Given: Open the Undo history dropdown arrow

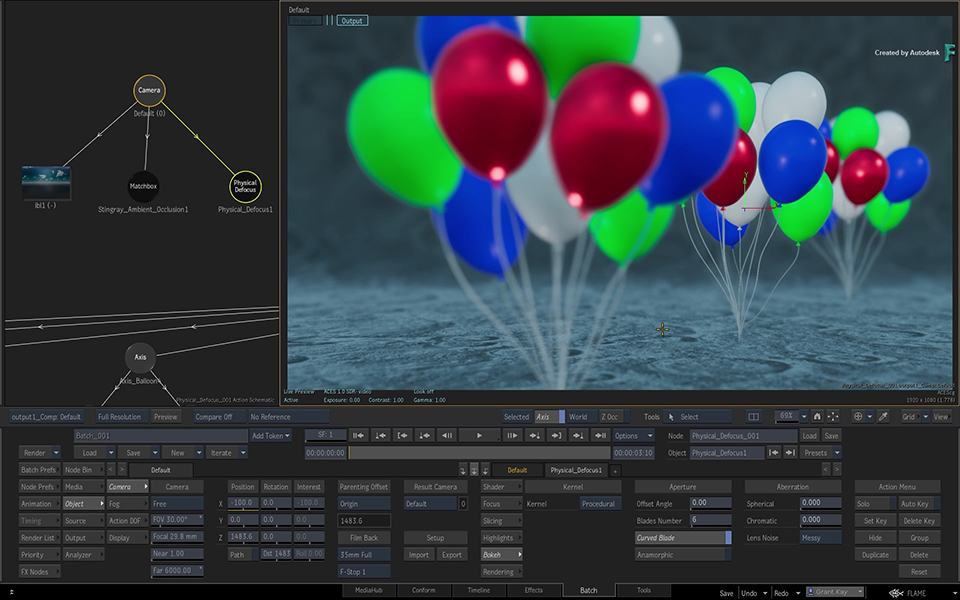Looking at the screenshot, I should [765, 593].
